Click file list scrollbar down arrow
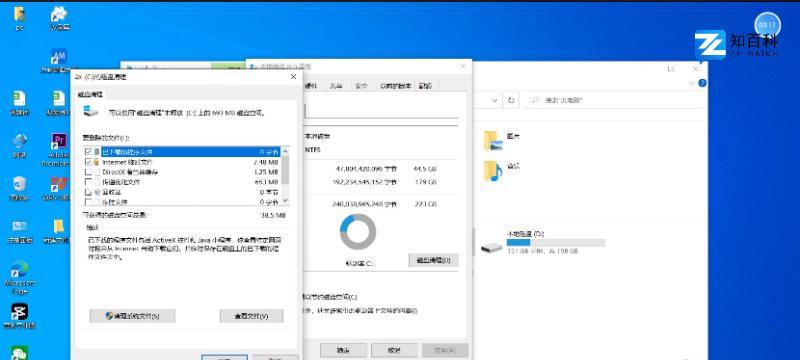800x360 pixels. (x=285, y=201)
